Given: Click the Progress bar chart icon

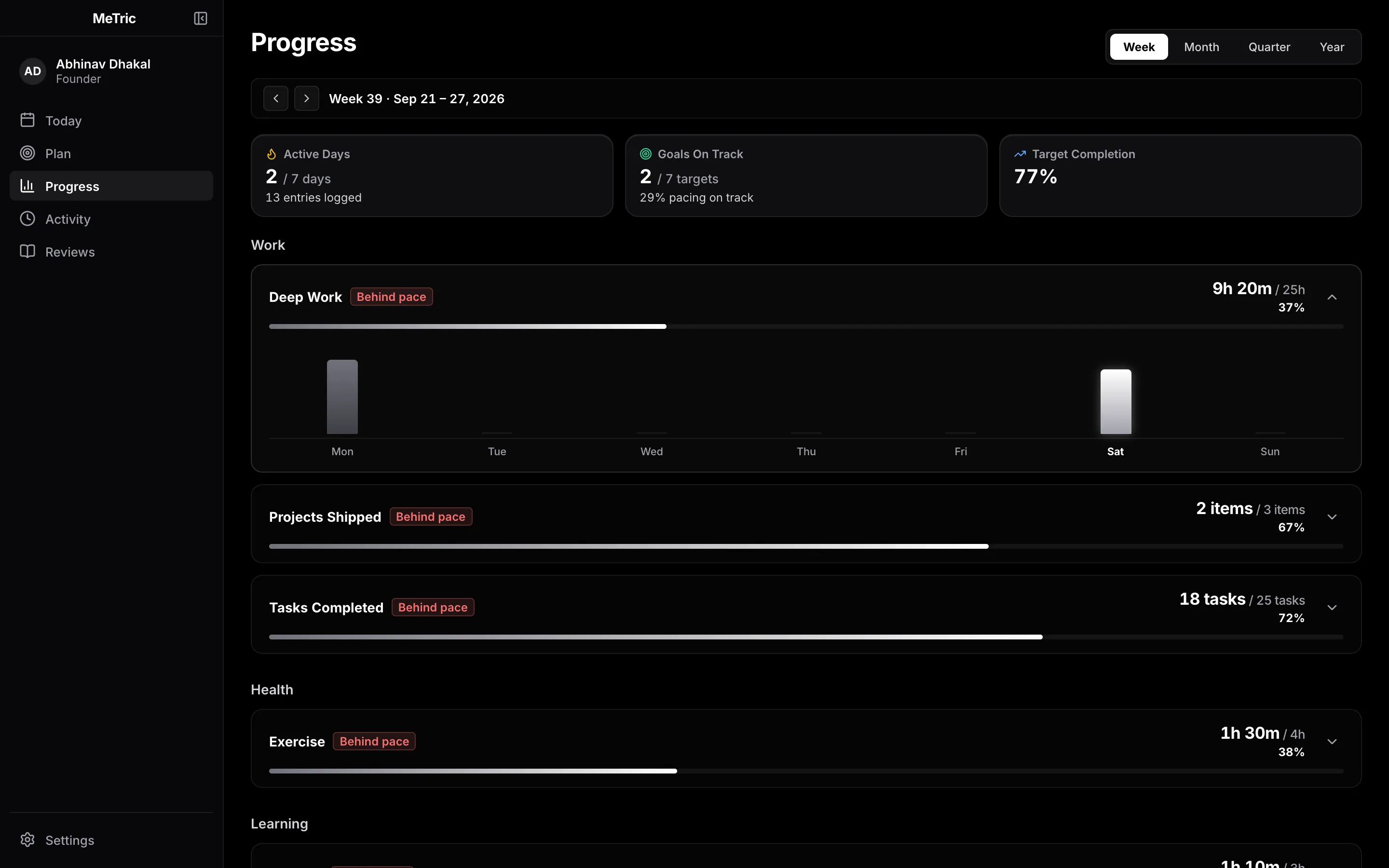Looking at the screenshot, I should [27, 186].
